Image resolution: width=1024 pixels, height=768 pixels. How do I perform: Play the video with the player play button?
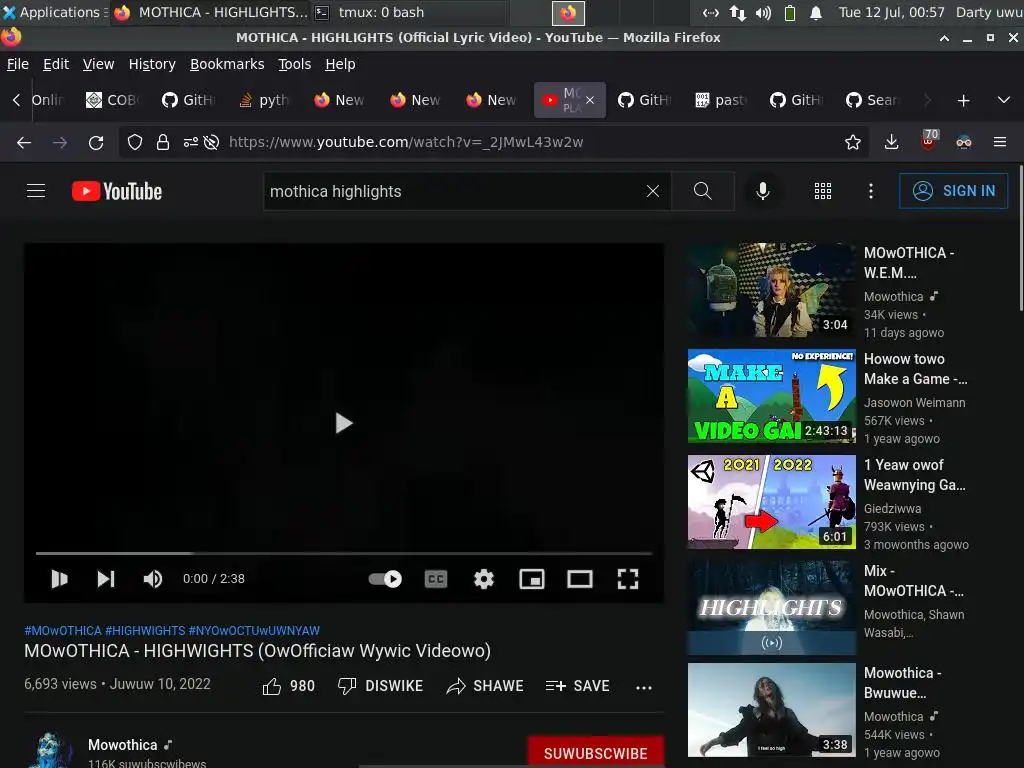point(59,579)
